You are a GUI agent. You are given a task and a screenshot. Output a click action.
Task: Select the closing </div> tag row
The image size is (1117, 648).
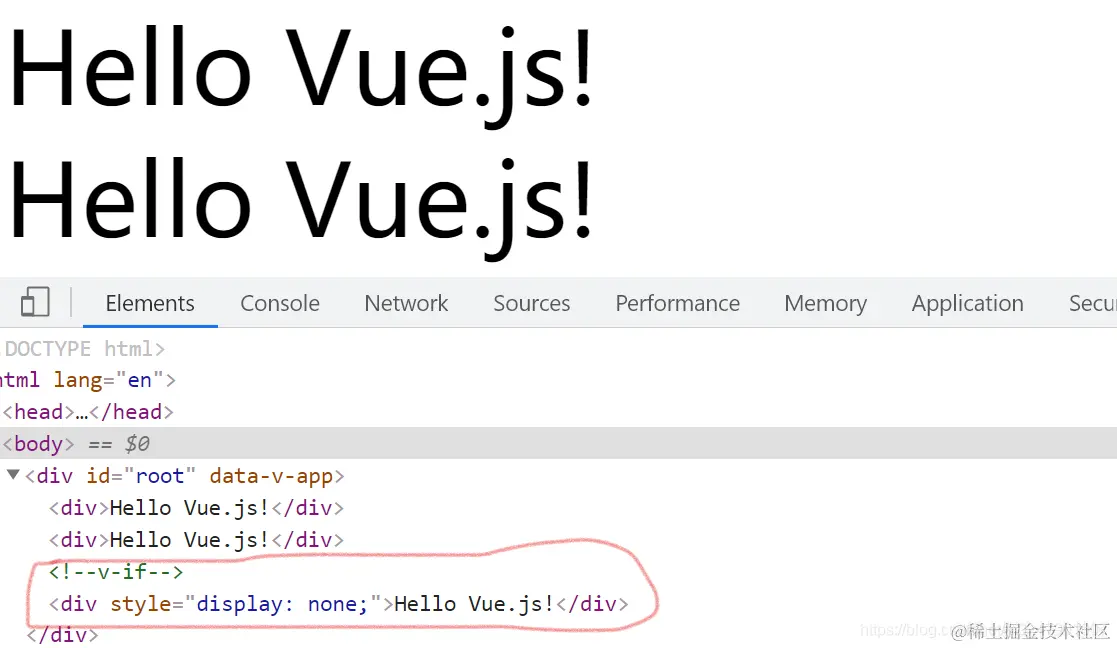coord(62,634)
